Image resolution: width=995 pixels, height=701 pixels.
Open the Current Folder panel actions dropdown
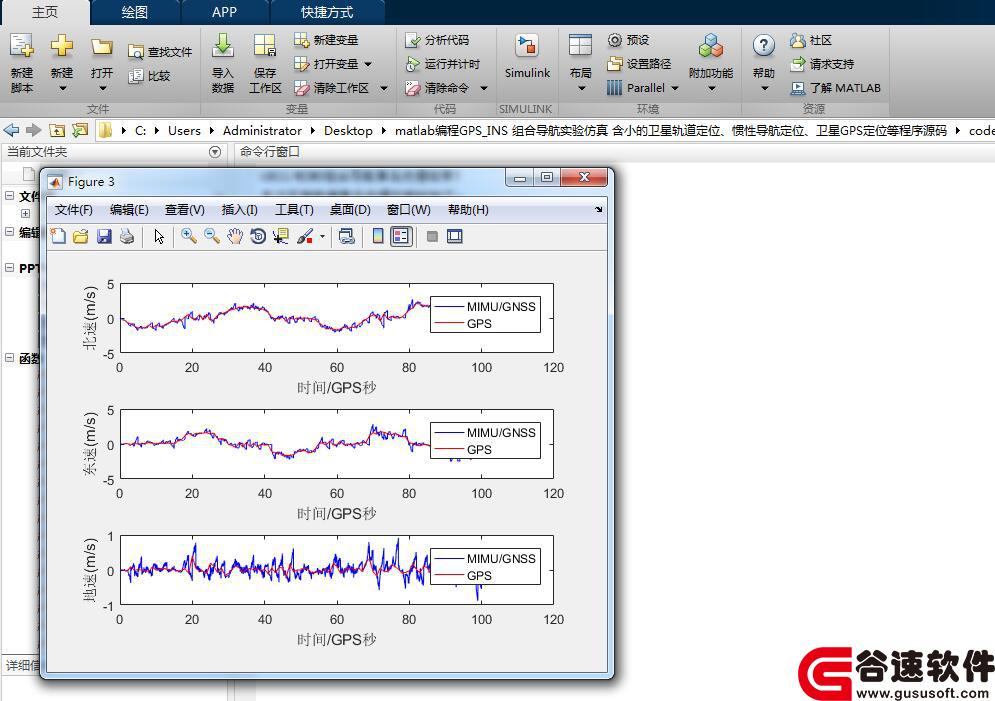pyautogui.click(x=214, y=152)
